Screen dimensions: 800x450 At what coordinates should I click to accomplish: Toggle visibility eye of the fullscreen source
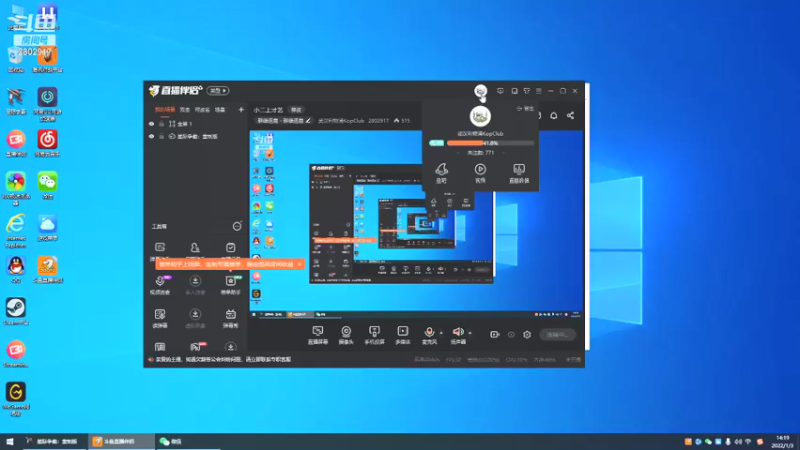coord(152,124)
